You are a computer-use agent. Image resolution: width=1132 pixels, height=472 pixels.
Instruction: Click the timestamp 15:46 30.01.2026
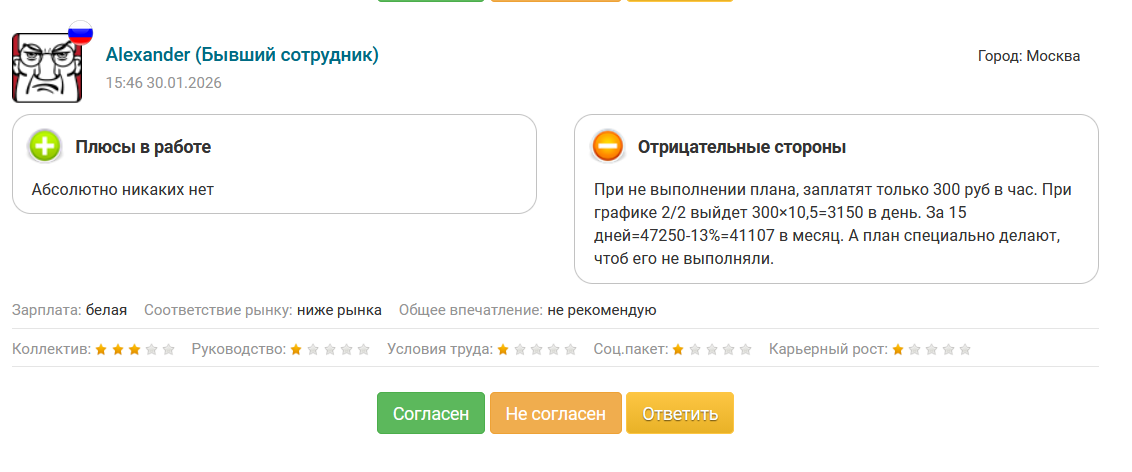(x=164, y=83)
